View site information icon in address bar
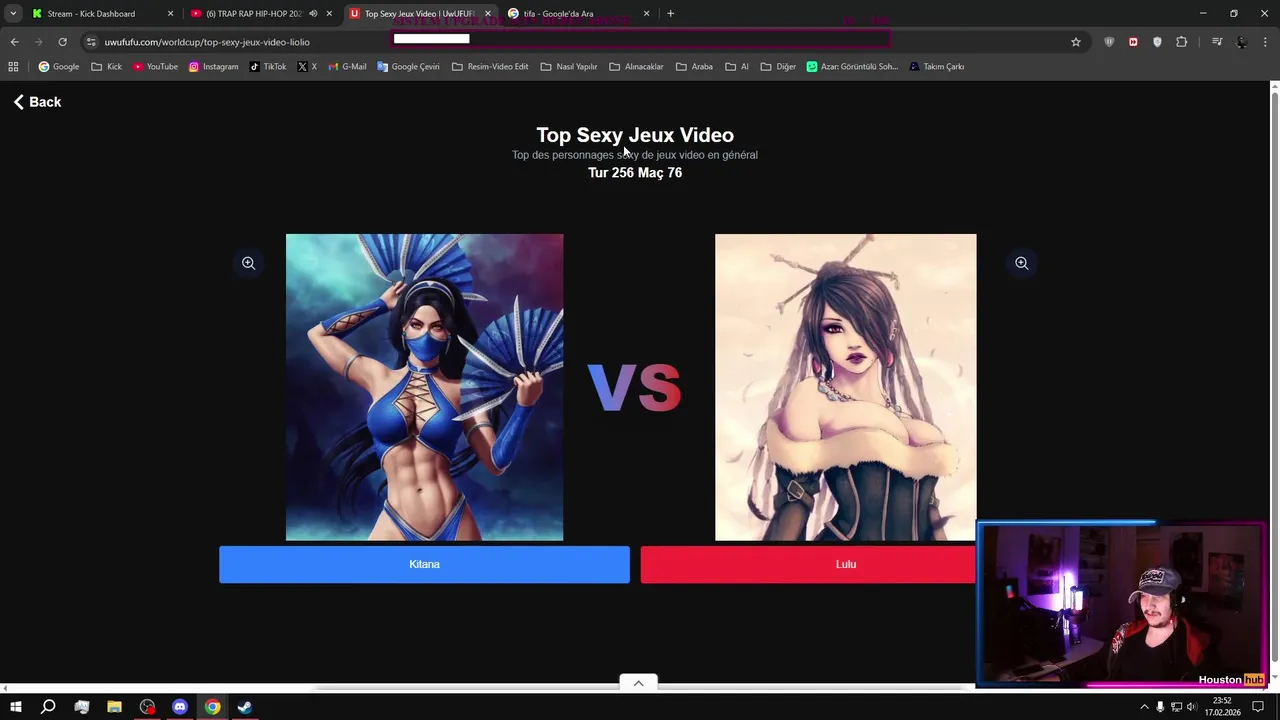This screenshot has width=1280, height=720. 91,42
